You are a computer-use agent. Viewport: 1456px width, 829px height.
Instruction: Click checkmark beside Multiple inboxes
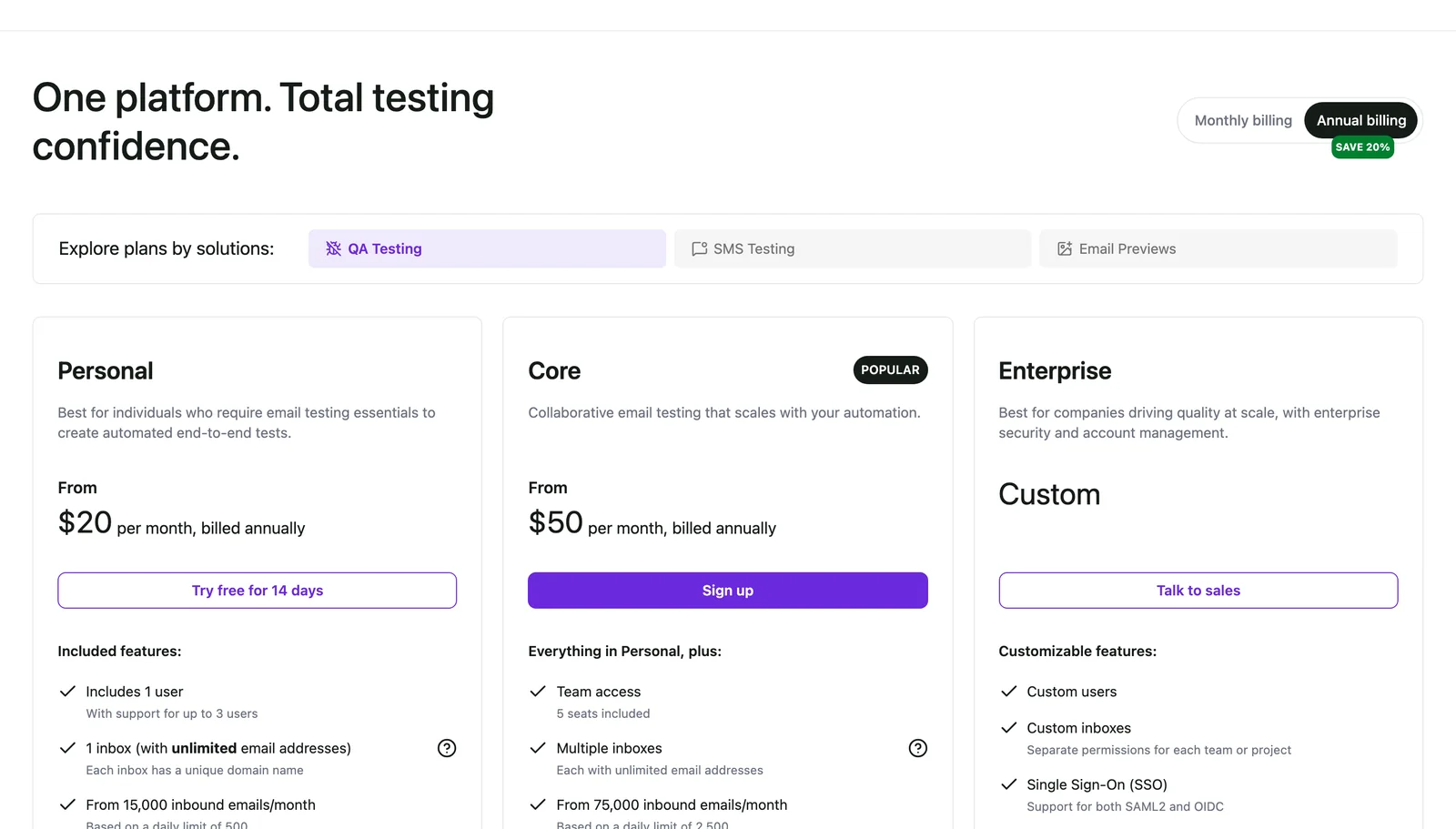[x=538, y=748]
